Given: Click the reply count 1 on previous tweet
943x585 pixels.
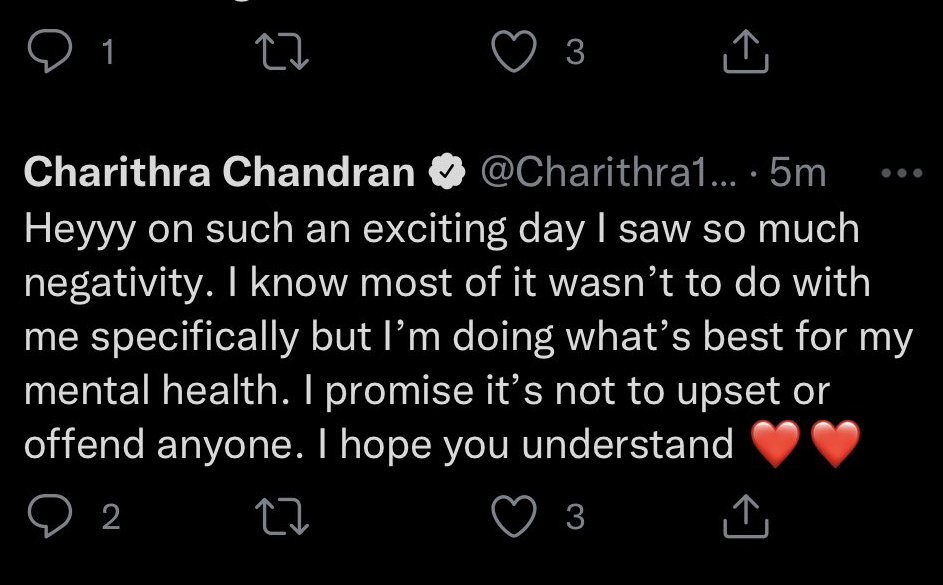Looking at the screenshot, I should 110,53.
